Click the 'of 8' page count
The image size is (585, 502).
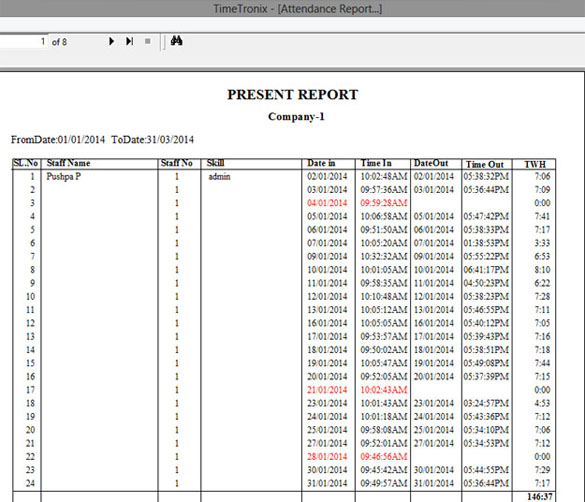tap(59, 42)
